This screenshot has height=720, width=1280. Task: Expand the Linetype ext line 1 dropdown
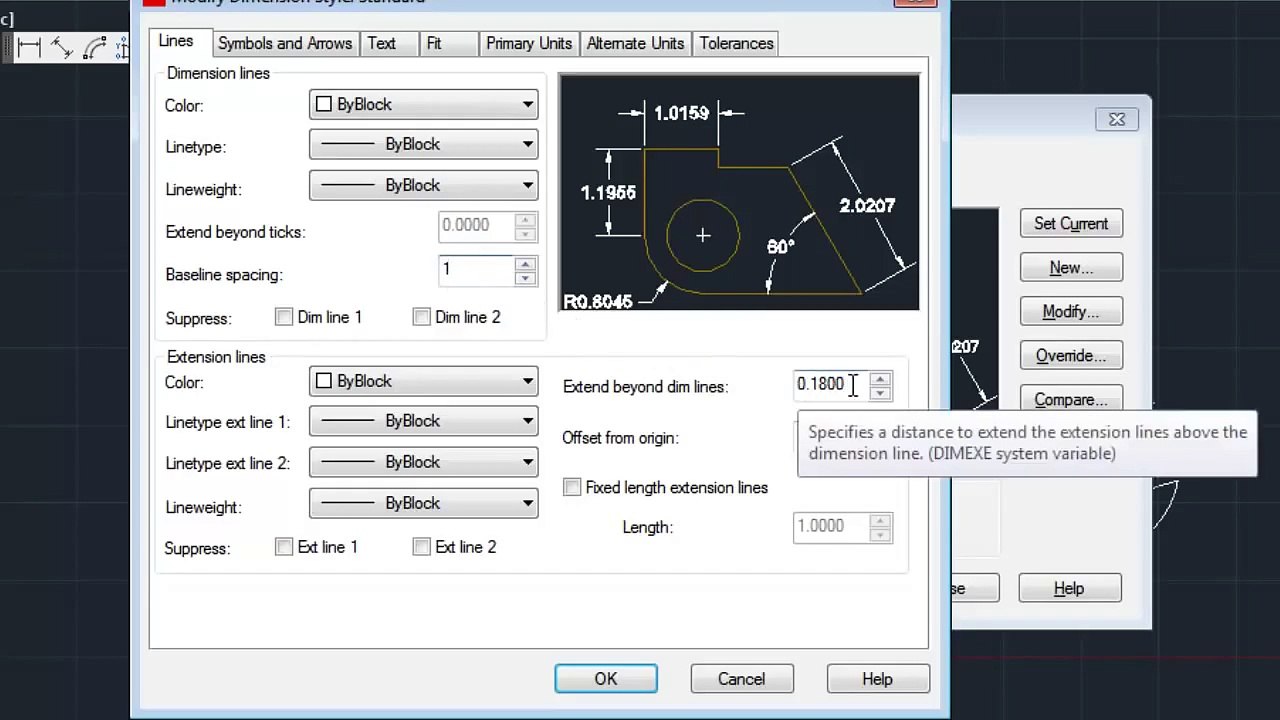click(424, 422)
